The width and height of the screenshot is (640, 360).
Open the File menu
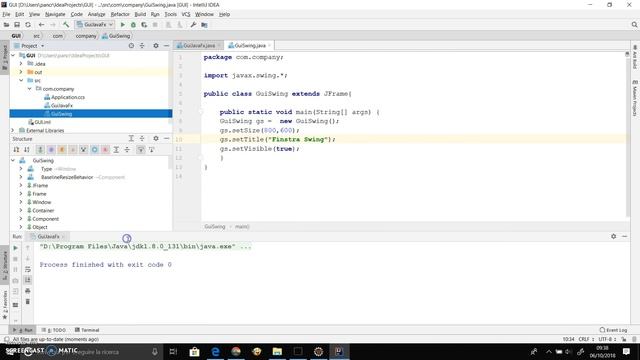(x=6, y=14)
